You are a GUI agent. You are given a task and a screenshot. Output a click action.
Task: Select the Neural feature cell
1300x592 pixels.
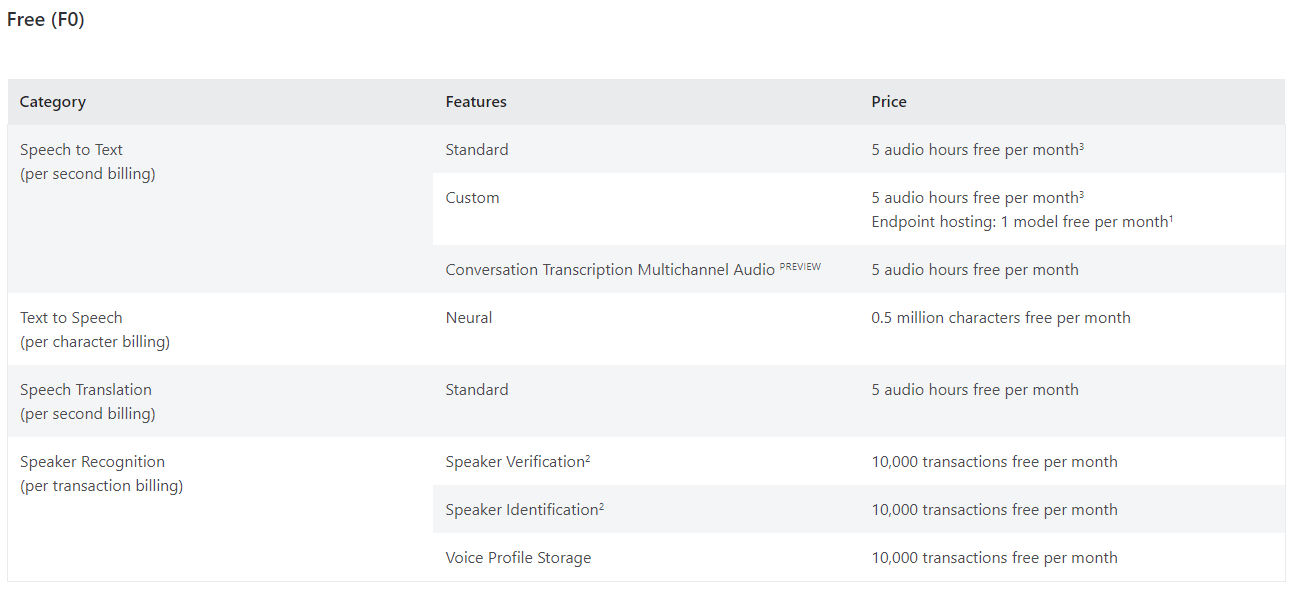(469, 318)
